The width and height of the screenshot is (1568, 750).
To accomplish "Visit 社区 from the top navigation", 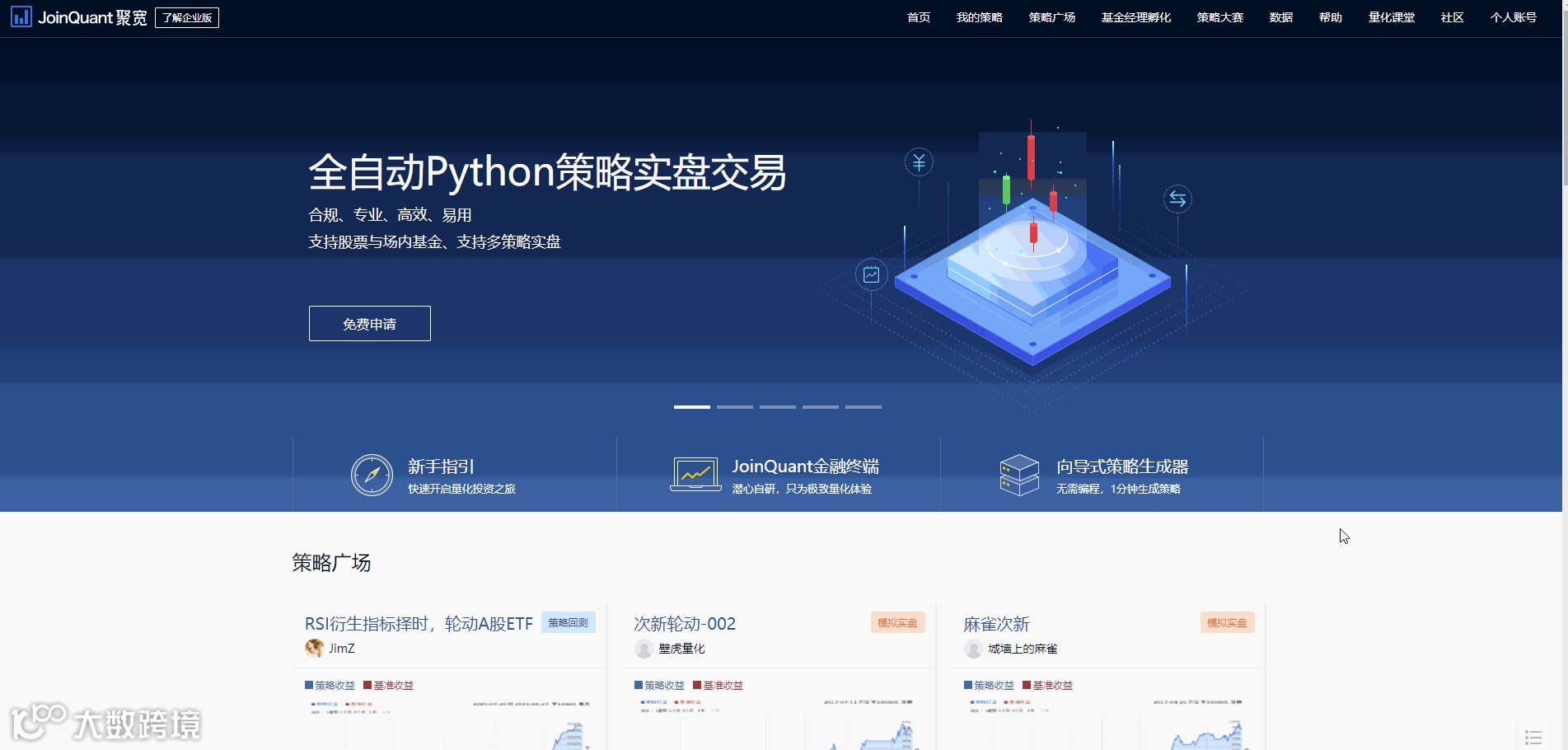I will [1453, 17].
